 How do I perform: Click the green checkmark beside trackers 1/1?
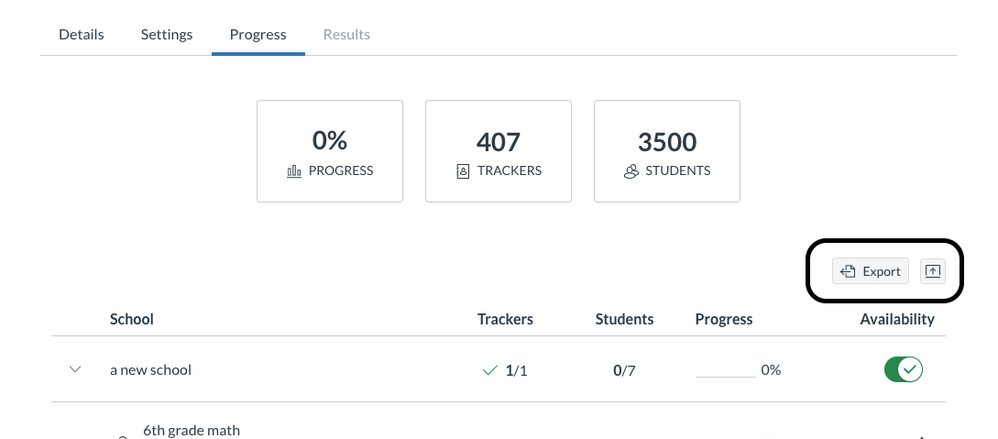coord(490,370)
